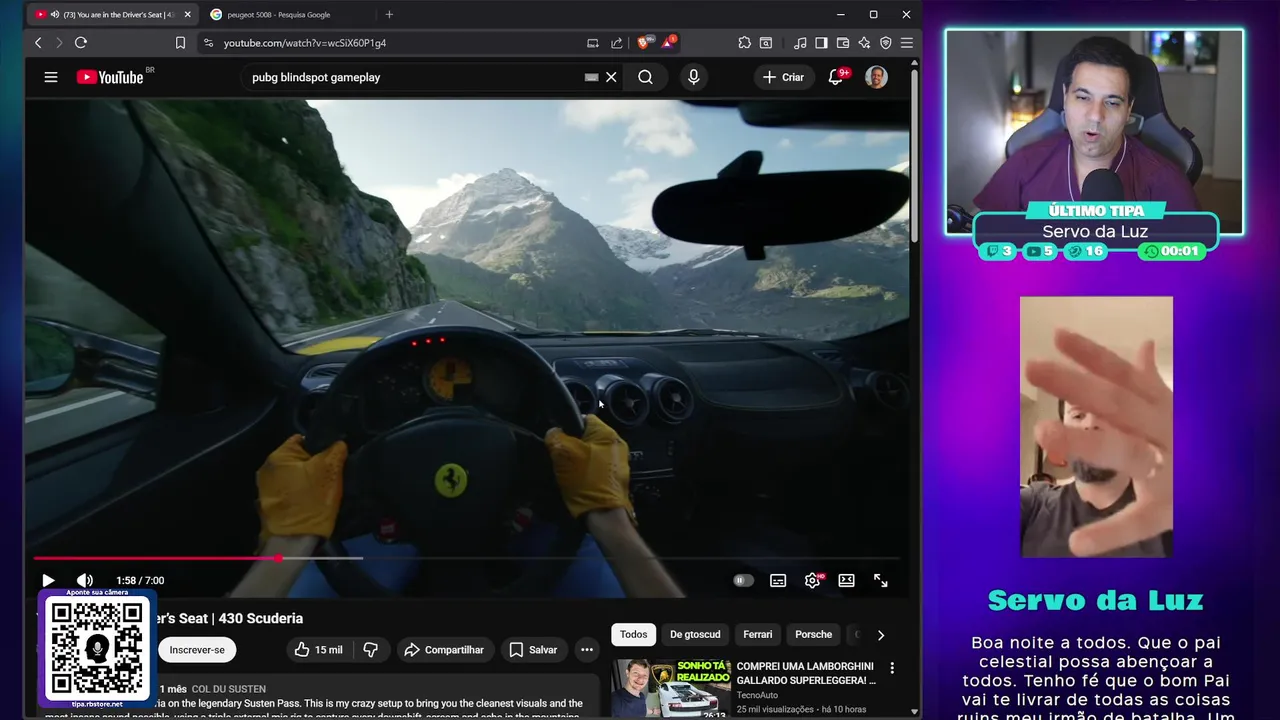Open options menu for the Lamborghini video
This screenshot has height=720, width=1280.
click(x=892, y=668)
